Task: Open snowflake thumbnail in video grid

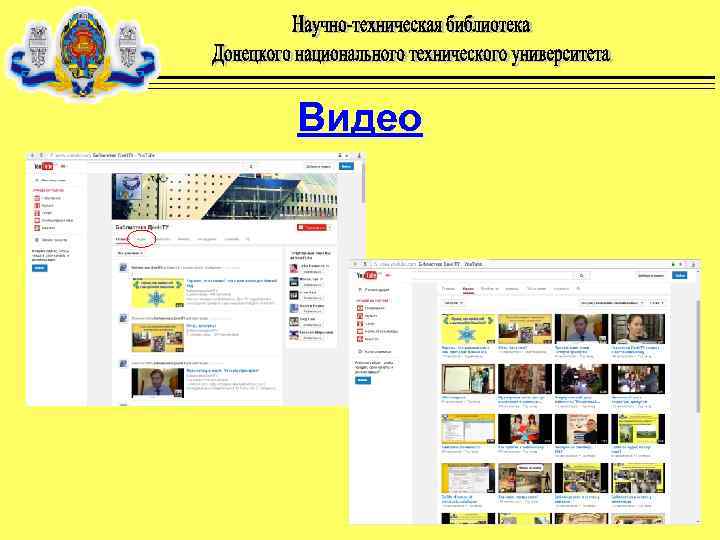Action: coord(468,329)
